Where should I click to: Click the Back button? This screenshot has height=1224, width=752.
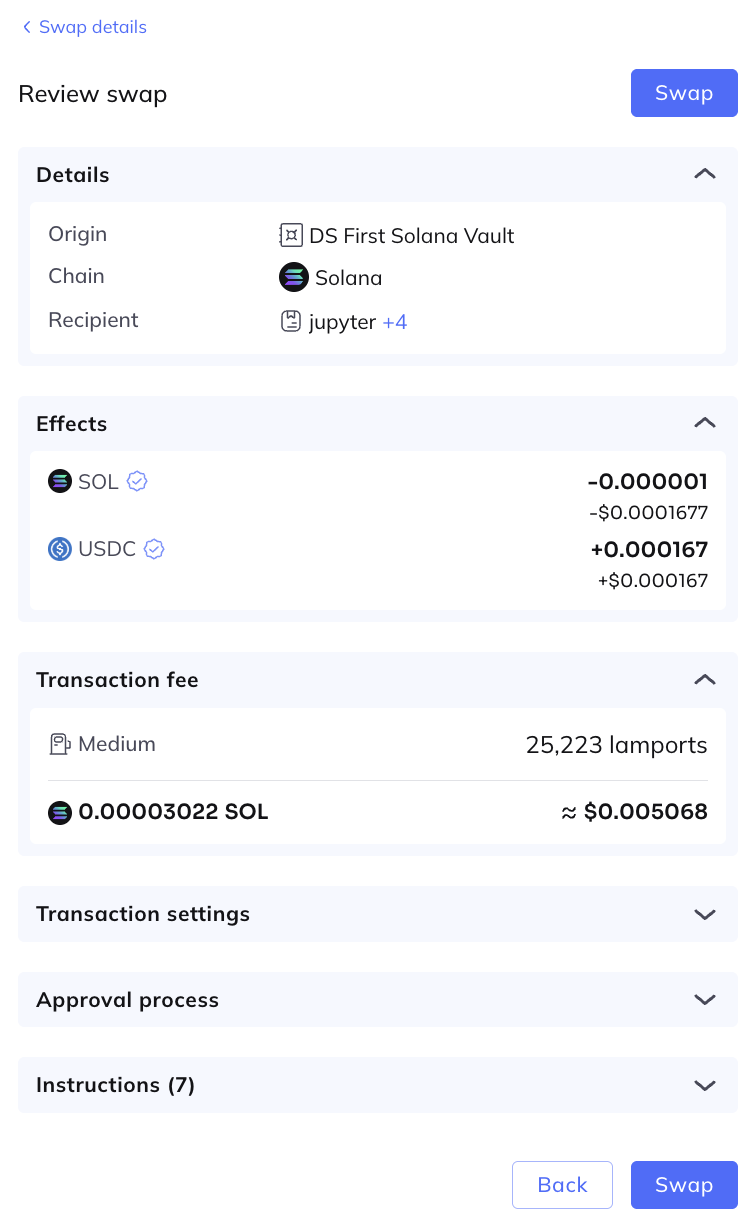pos(562,1185)
